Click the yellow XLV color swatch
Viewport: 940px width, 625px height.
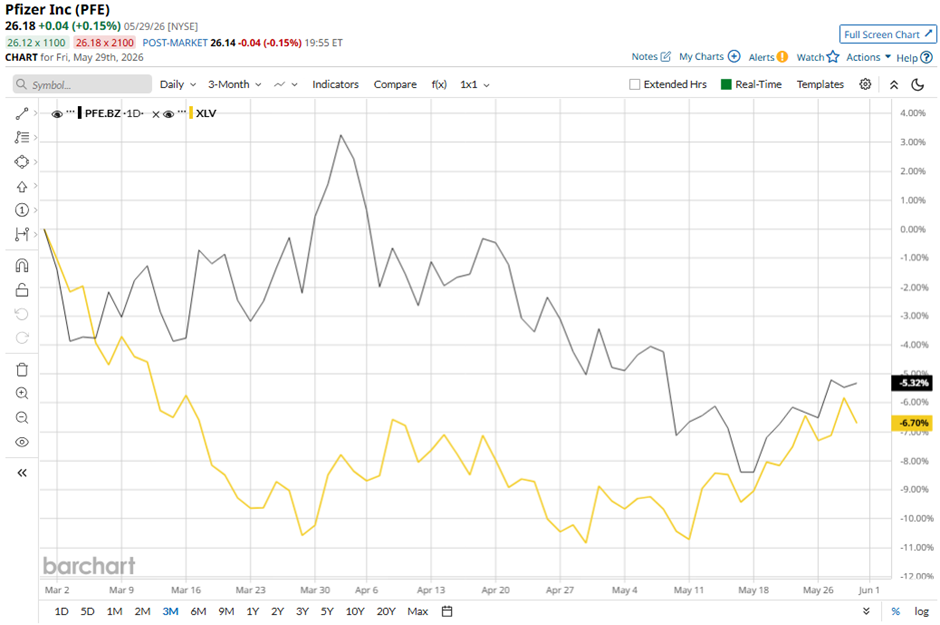click(x=191, y=113)
